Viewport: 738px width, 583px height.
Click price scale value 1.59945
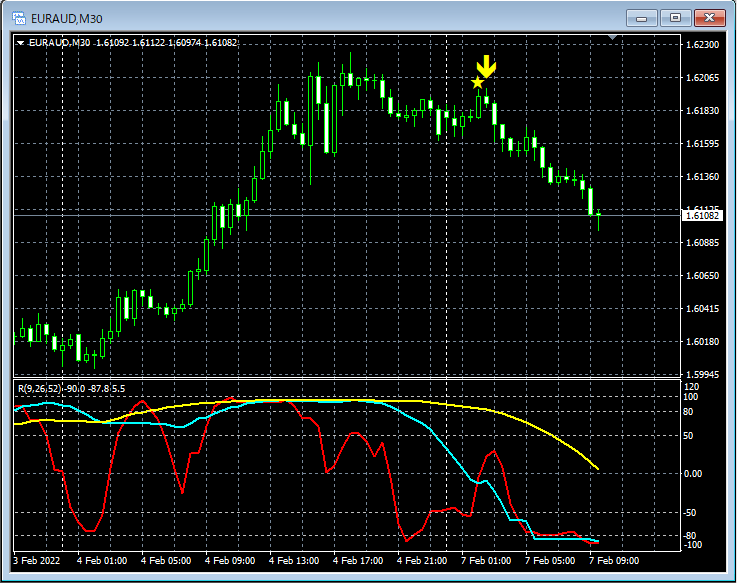tap(703, 375)
